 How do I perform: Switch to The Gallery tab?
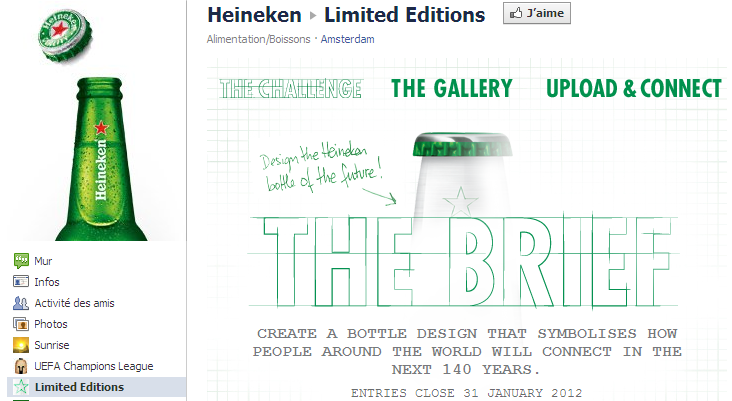451,89
